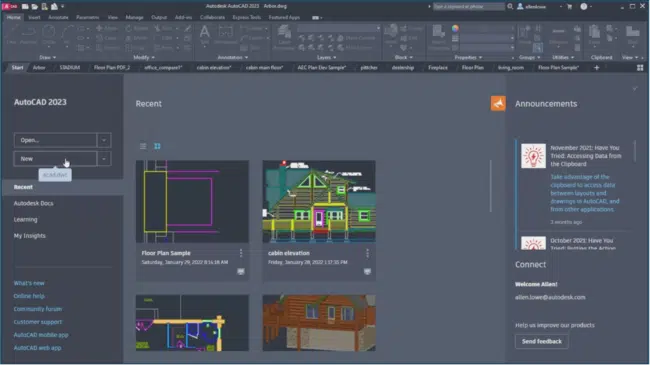Click the New file icon in quick access toolbar
The image size is (650, 365).
click(x=25, y=6)
